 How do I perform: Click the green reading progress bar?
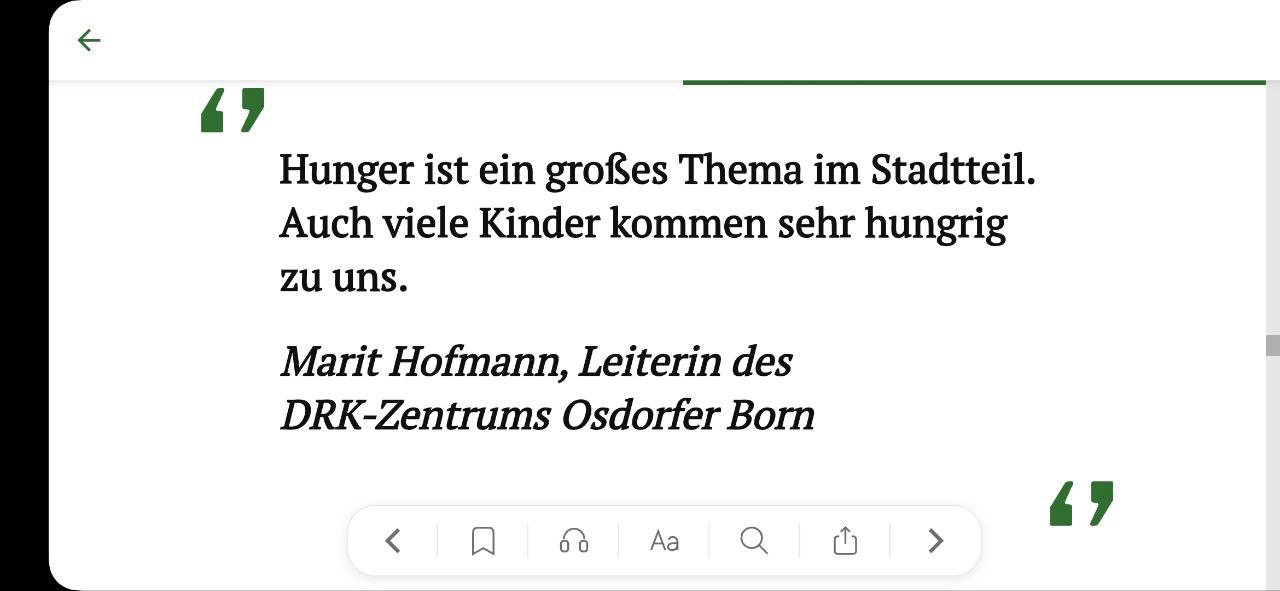click(x=974, y=82)
